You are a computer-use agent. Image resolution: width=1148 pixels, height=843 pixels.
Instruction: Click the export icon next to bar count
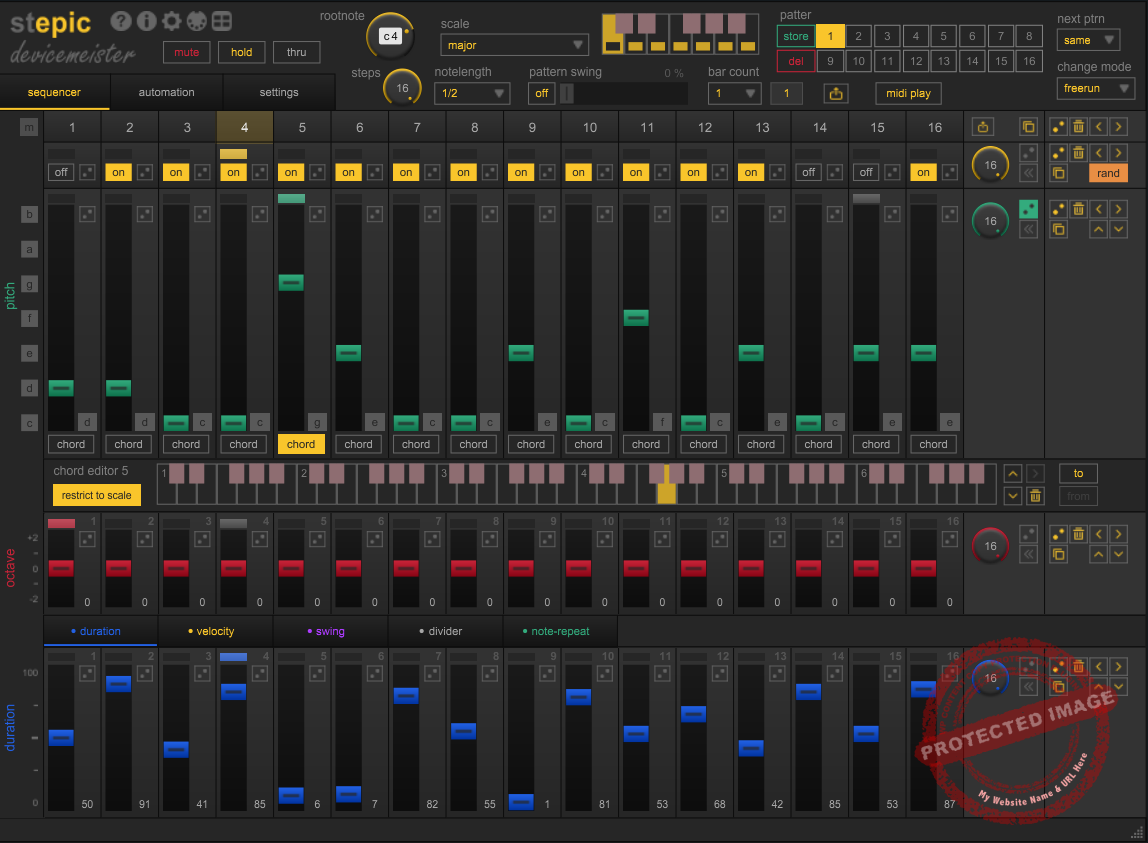click(836, 93)
